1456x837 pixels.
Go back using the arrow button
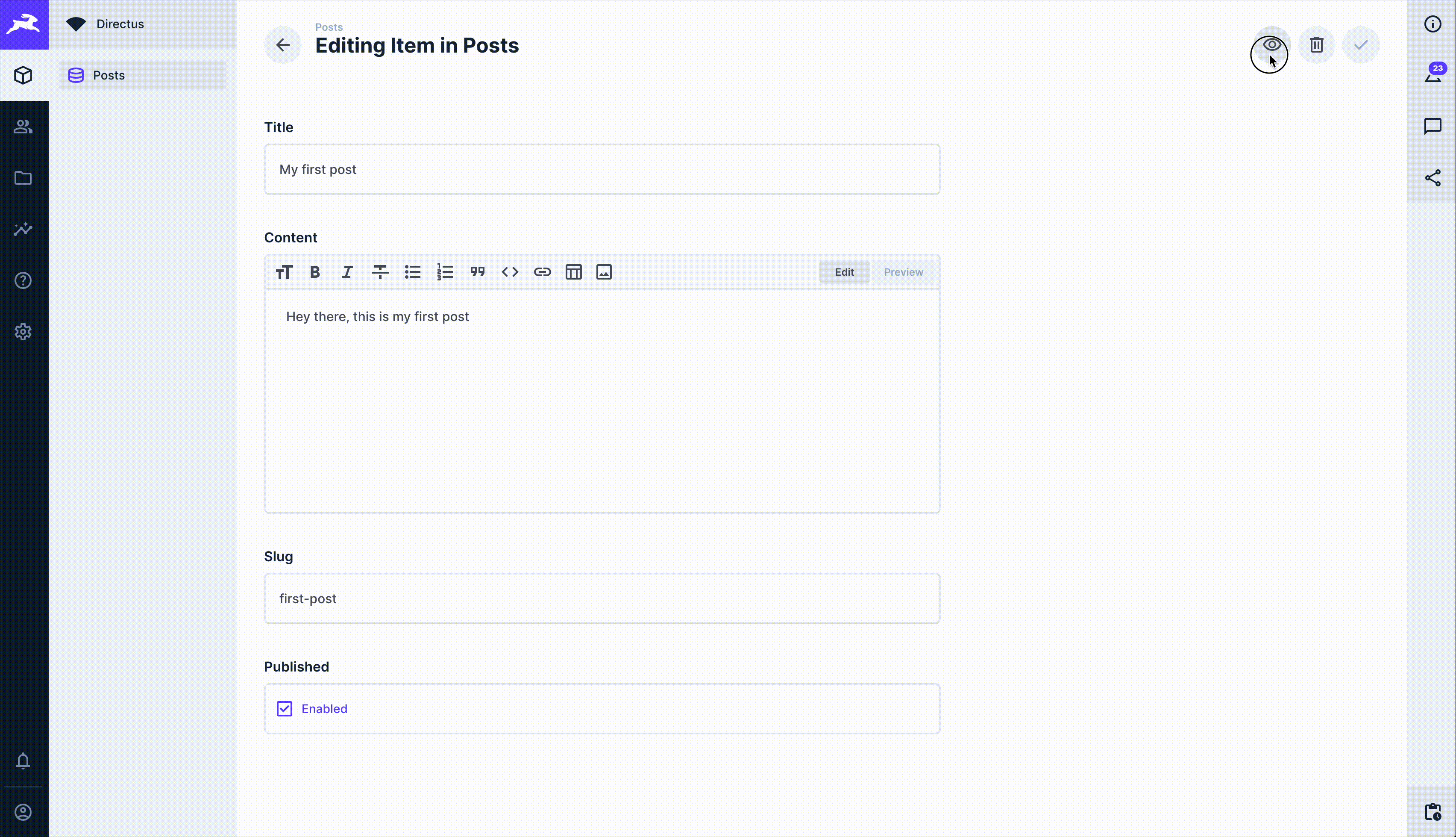click(x=282, y=45)
